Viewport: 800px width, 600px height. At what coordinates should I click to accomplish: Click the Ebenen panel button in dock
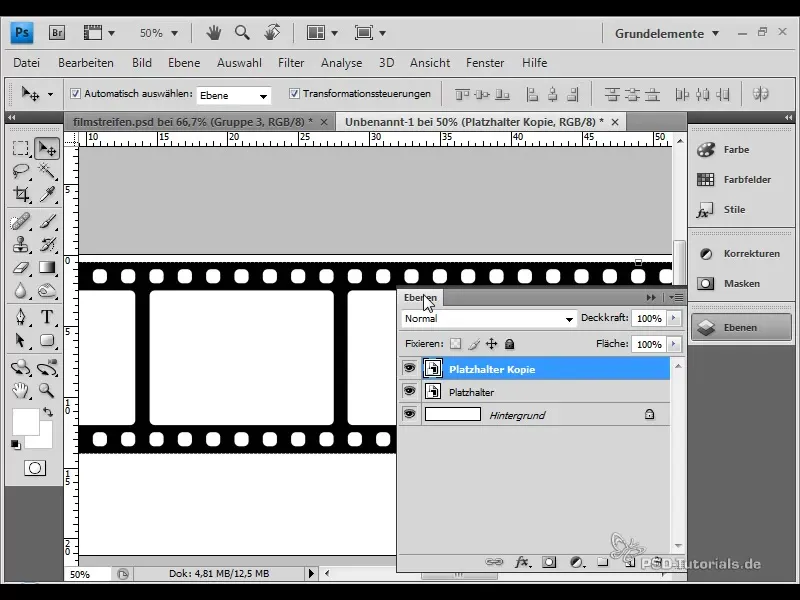[x=741, y=328]
